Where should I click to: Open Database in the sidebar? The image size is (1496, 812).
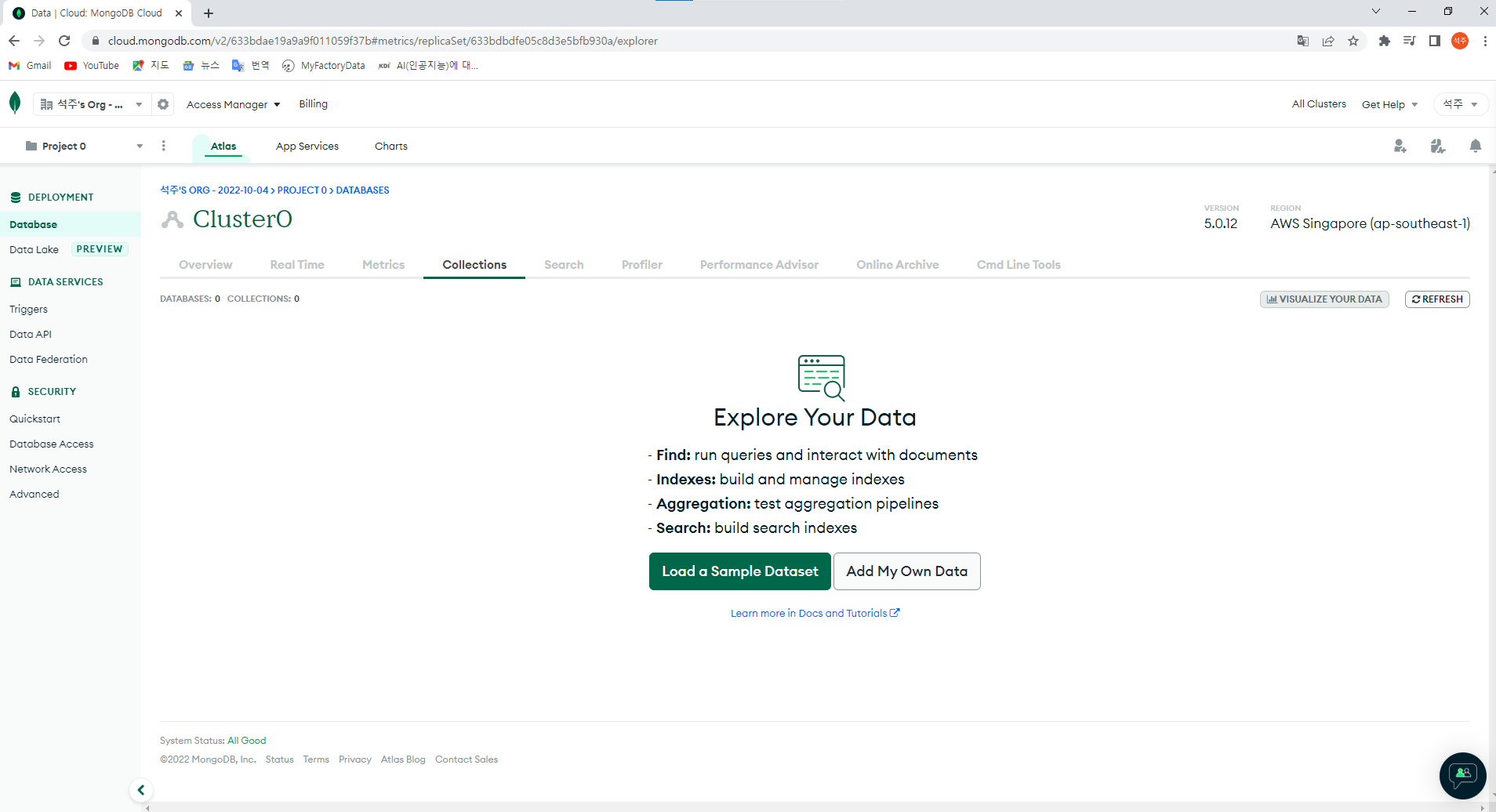pos(71,224)
